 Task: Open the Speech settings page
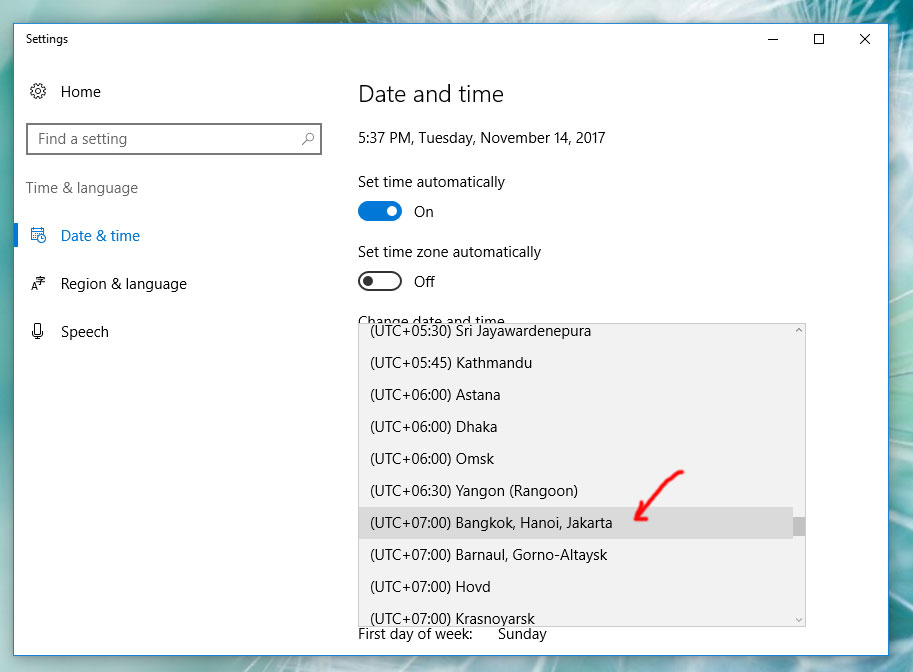coord(84,332)
